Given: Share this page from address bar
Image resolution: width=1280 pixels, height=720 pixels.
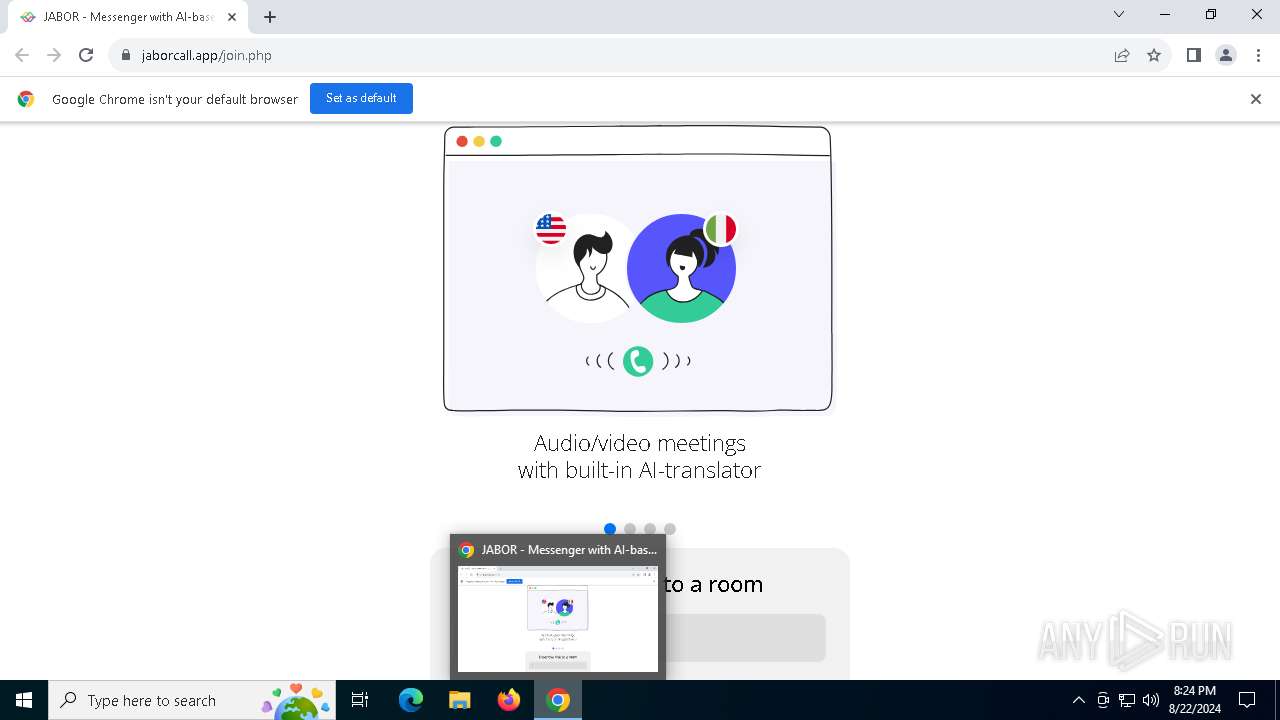Looking at the screenshot, I should tap(1122, 55).
